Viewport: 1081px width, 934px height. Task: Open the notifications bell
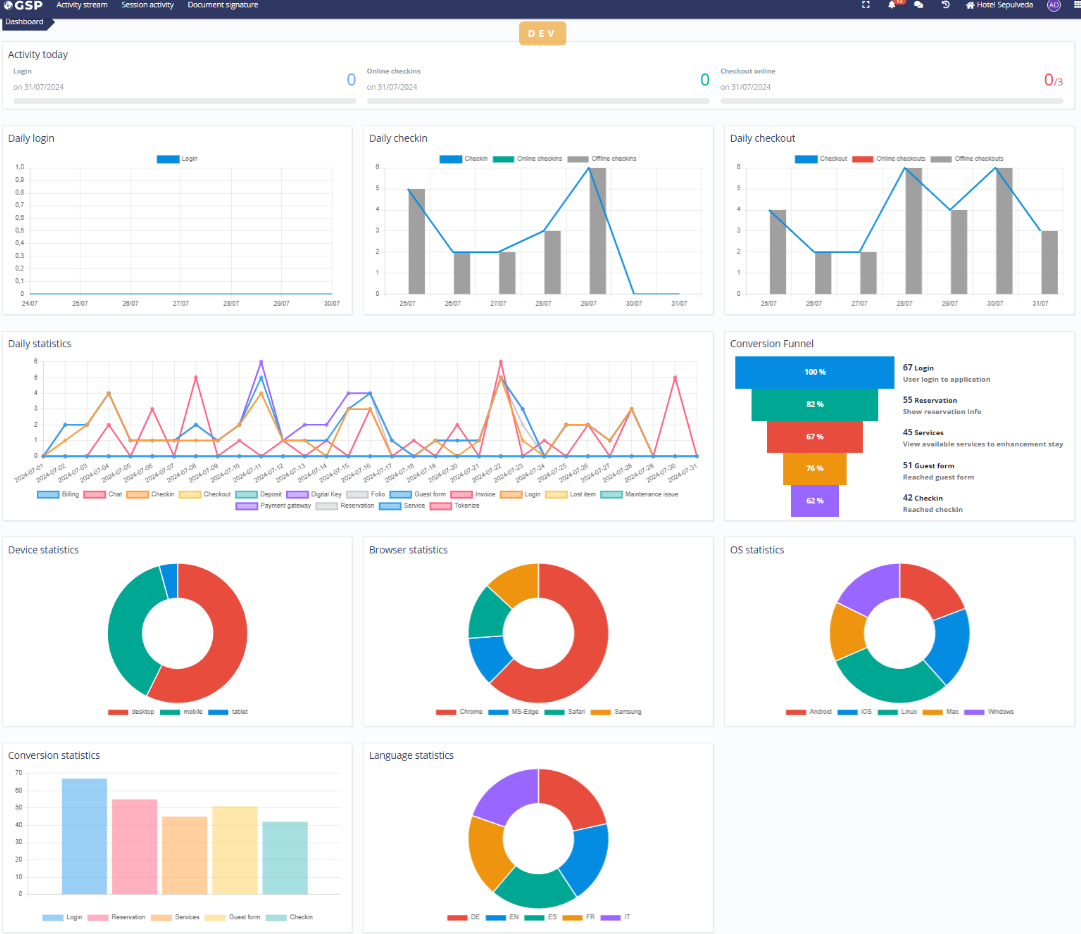pyautogui.click(x=892, y=5)
